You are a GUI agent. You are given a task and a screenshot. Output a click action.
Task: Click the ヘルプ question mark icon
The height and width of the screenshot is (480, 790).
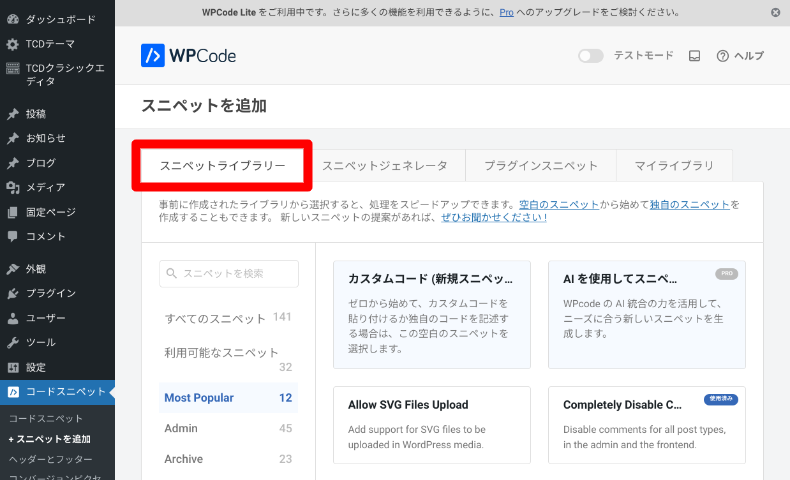[x=722, y=56]
